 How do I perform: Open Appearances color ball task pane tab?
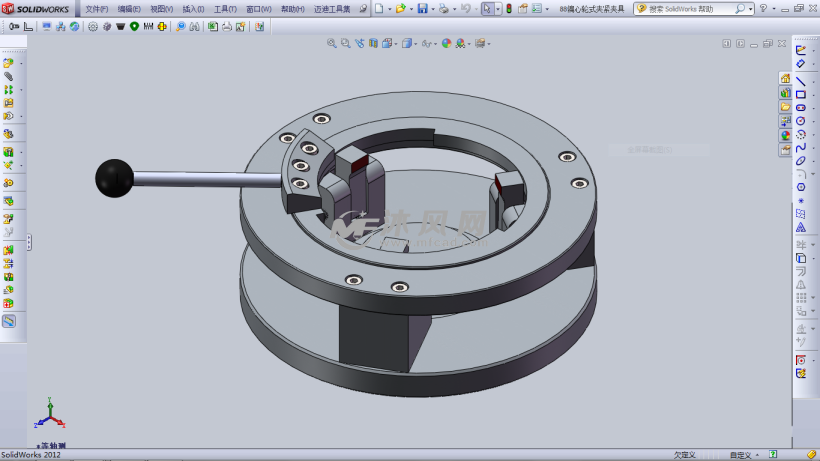(785, 135)
